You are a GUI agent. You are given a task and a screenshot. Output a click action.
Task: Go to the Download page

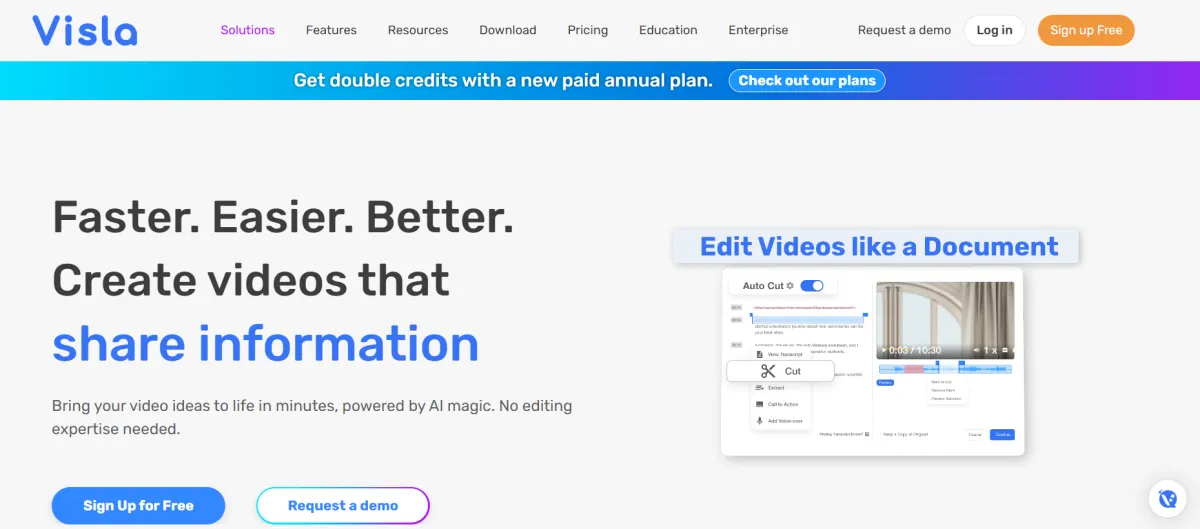pyautogui.click(x=508, y=30)
